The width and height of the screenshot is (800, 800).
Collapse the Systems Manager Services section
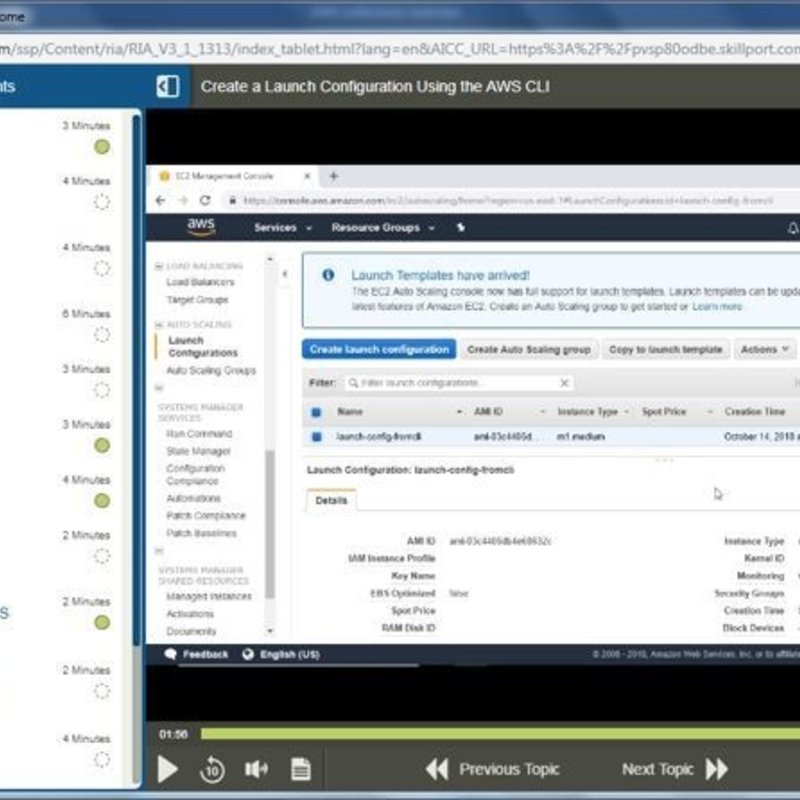click(159, 388)
